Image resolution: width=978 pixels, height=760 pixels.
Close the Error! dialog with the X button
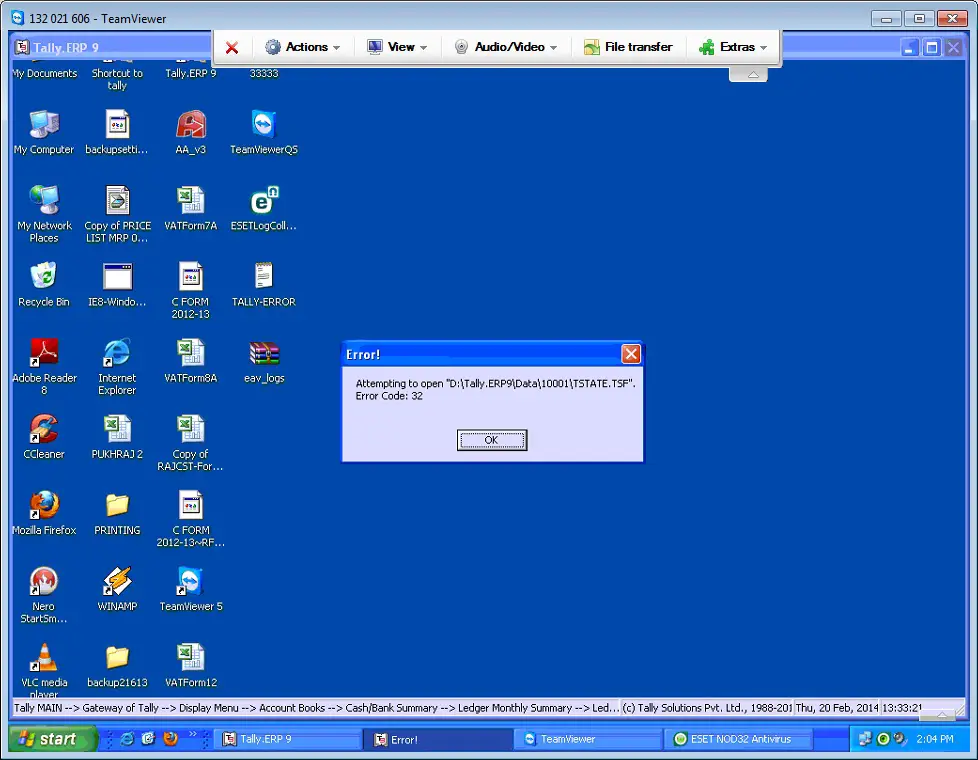click(x=631, y=354)
